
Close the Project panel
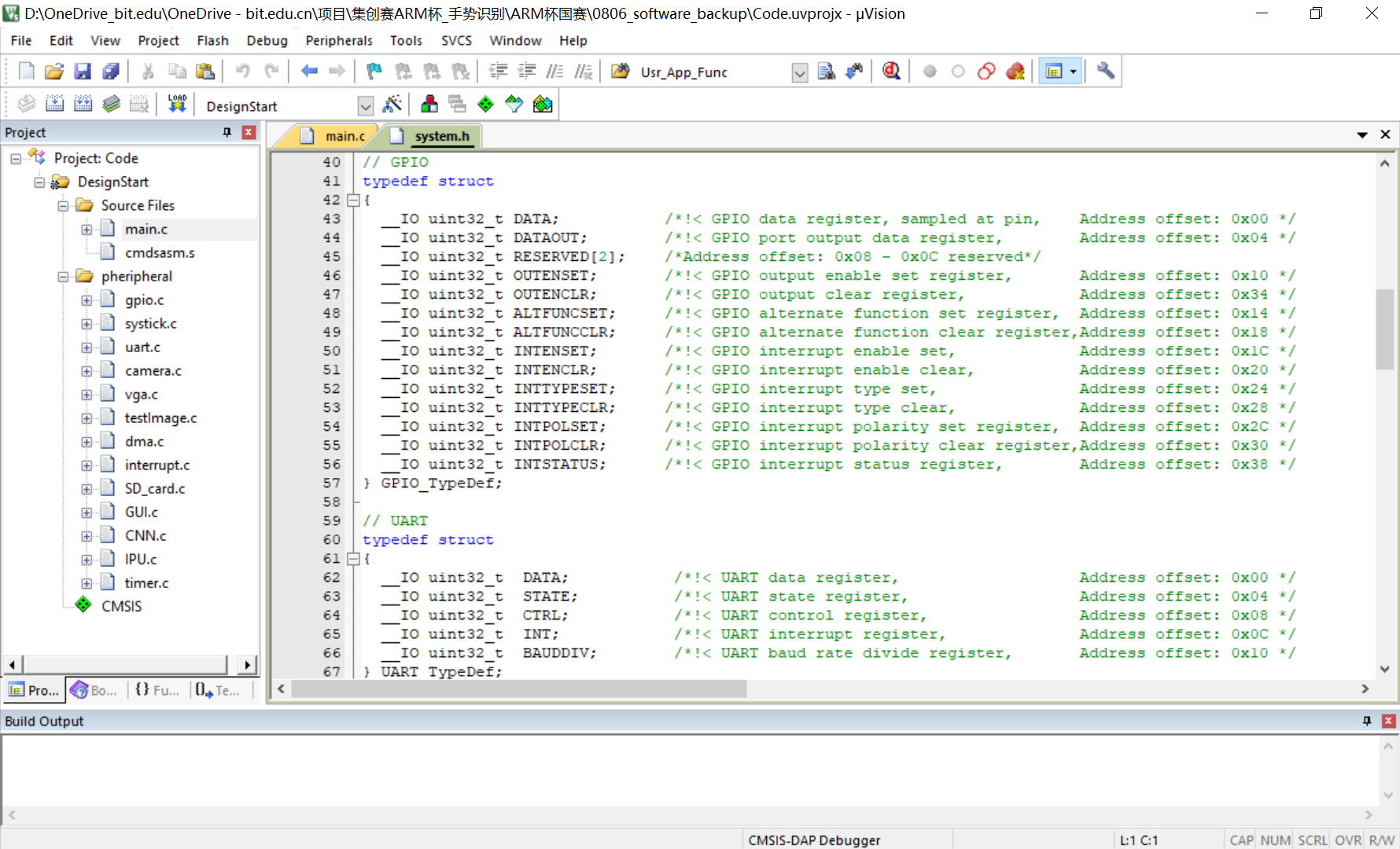[x=249, y=132]
